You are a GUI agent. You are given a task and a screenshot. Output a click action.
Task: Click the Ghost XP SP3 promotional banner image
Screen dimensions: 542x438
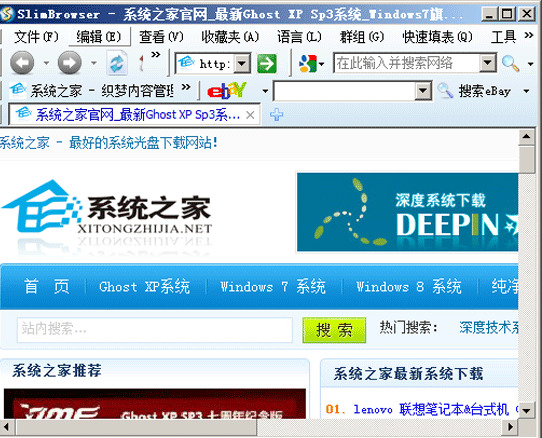click(155, 404)
